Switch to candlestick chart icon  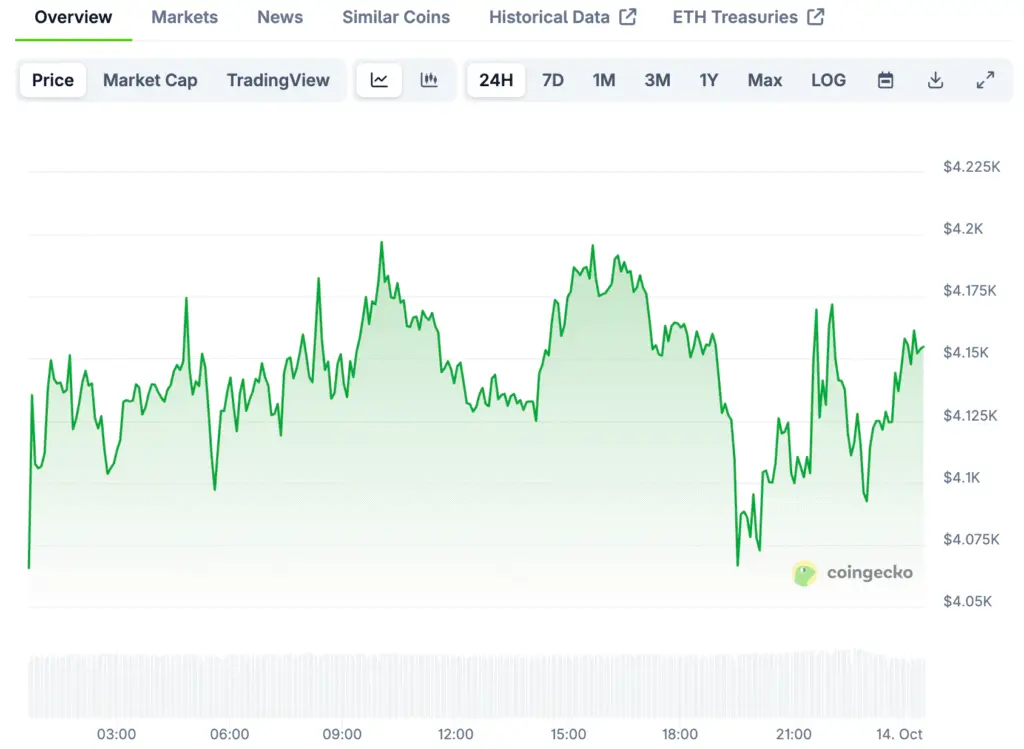tap(429, 80)
